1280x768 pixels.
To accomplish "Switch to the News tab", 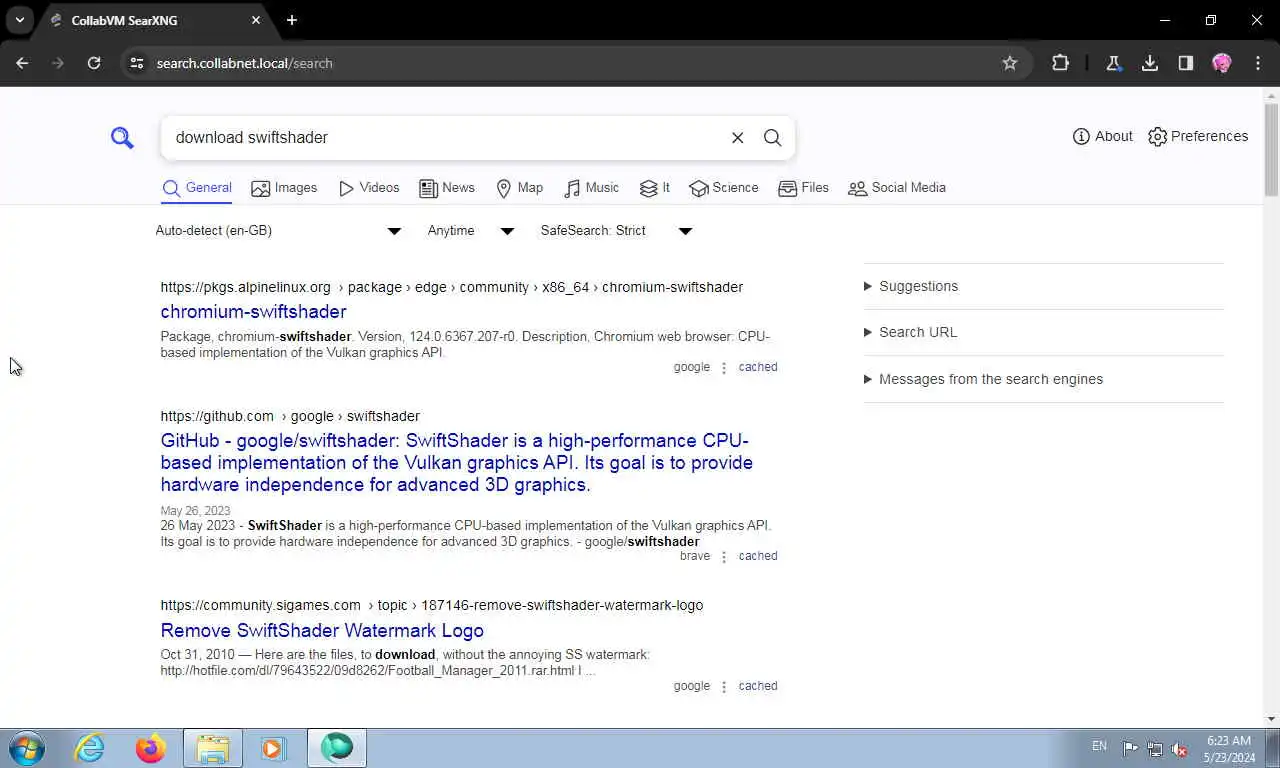I will pyautogui.click(x=447, y=188).
